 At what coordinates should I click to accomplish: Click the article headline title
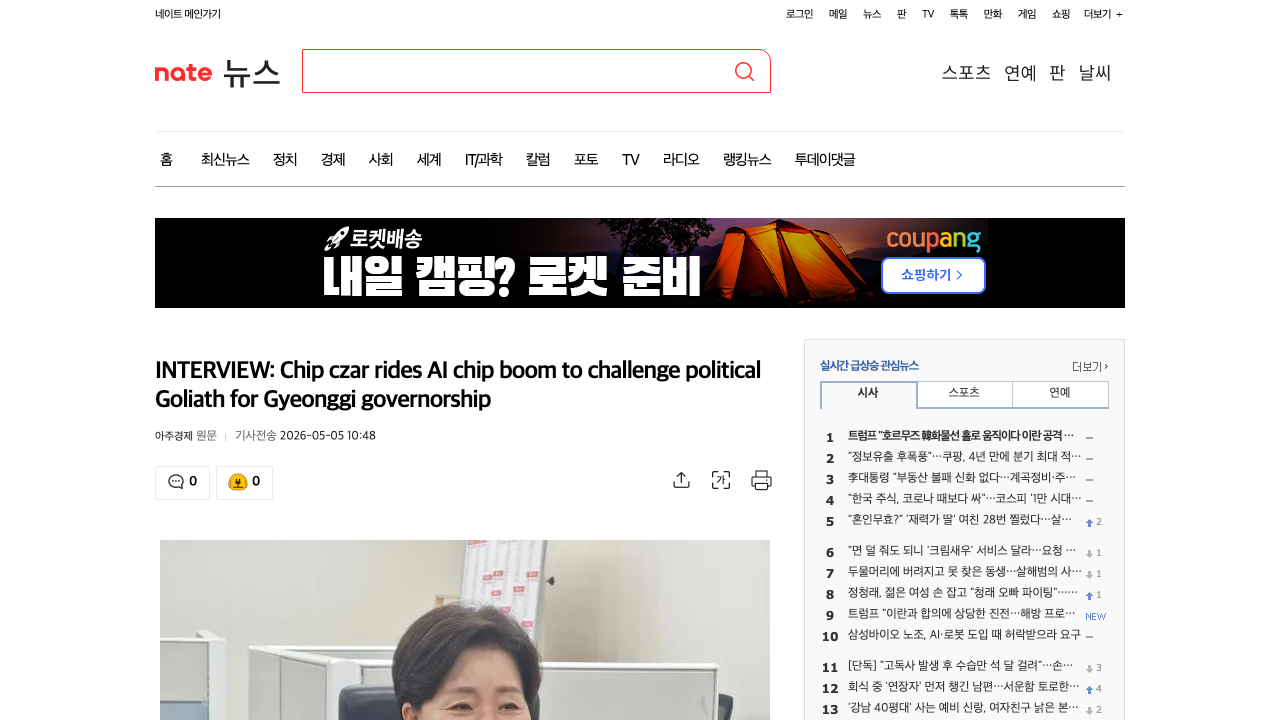click(x=458, y=385)
